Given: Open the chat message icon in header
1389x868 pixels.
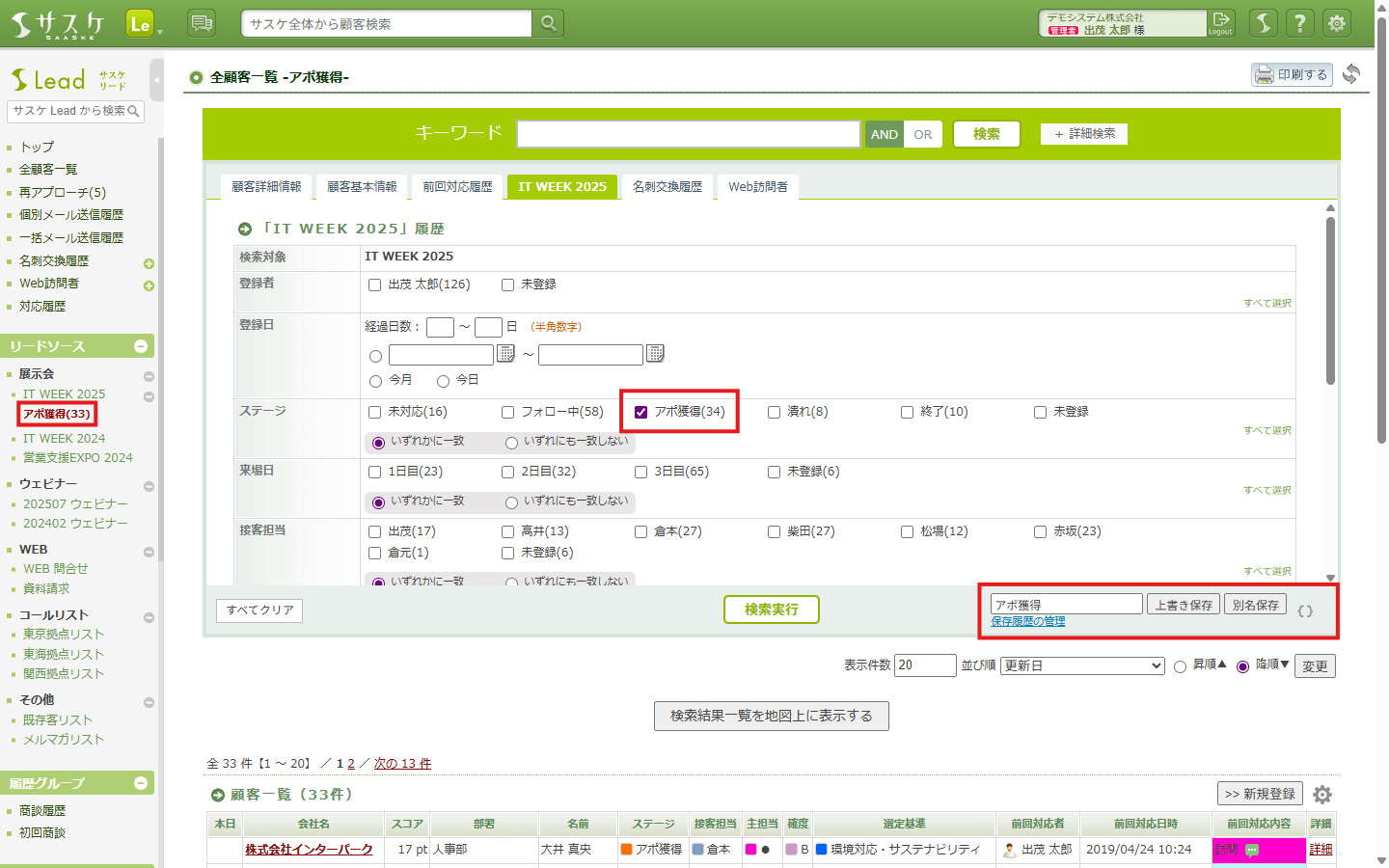Looking at the screenshot, I should pos(202,23).
